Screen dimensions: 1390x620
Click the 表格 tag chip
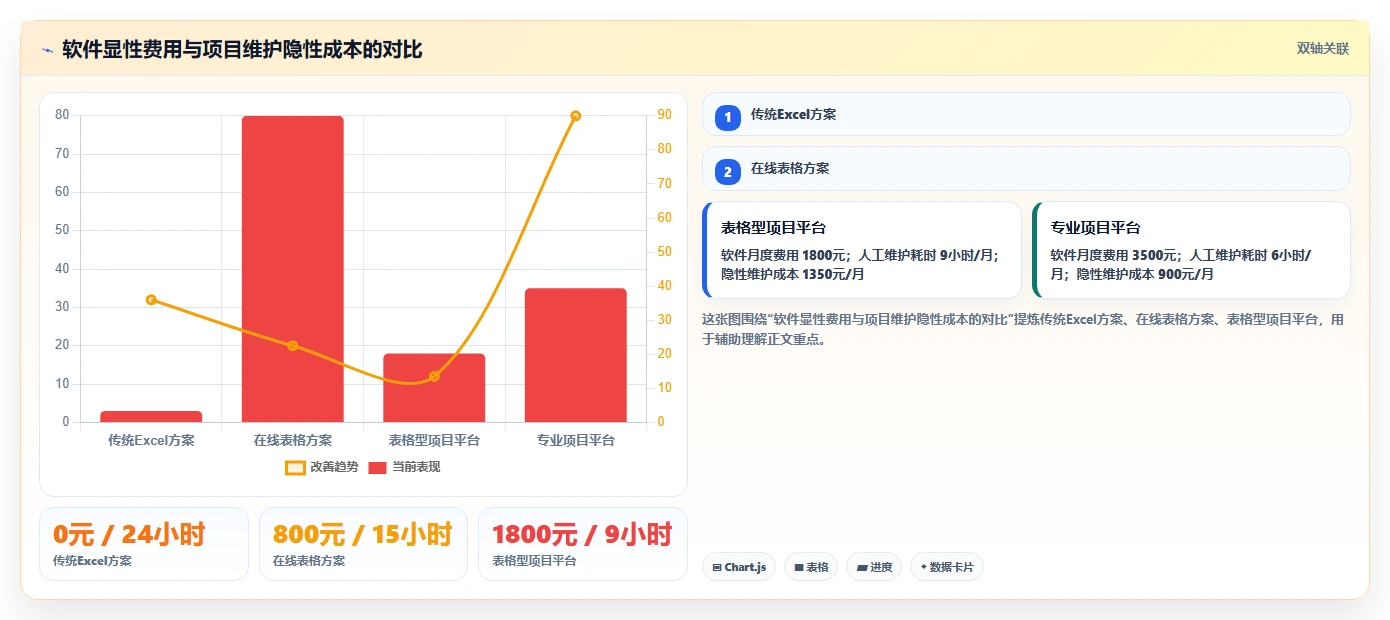[811, 567]
